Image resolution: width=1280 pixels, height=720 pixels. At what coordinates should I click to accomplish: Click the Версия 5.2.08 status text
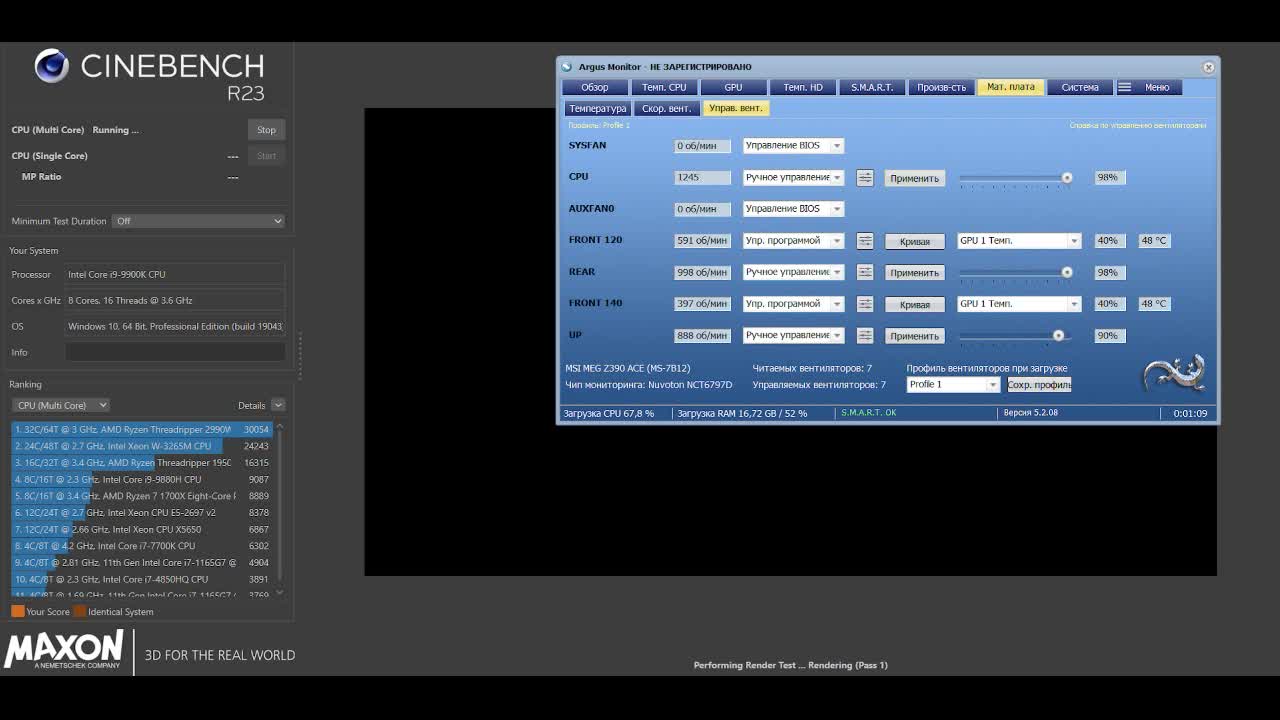point(1031,413)
